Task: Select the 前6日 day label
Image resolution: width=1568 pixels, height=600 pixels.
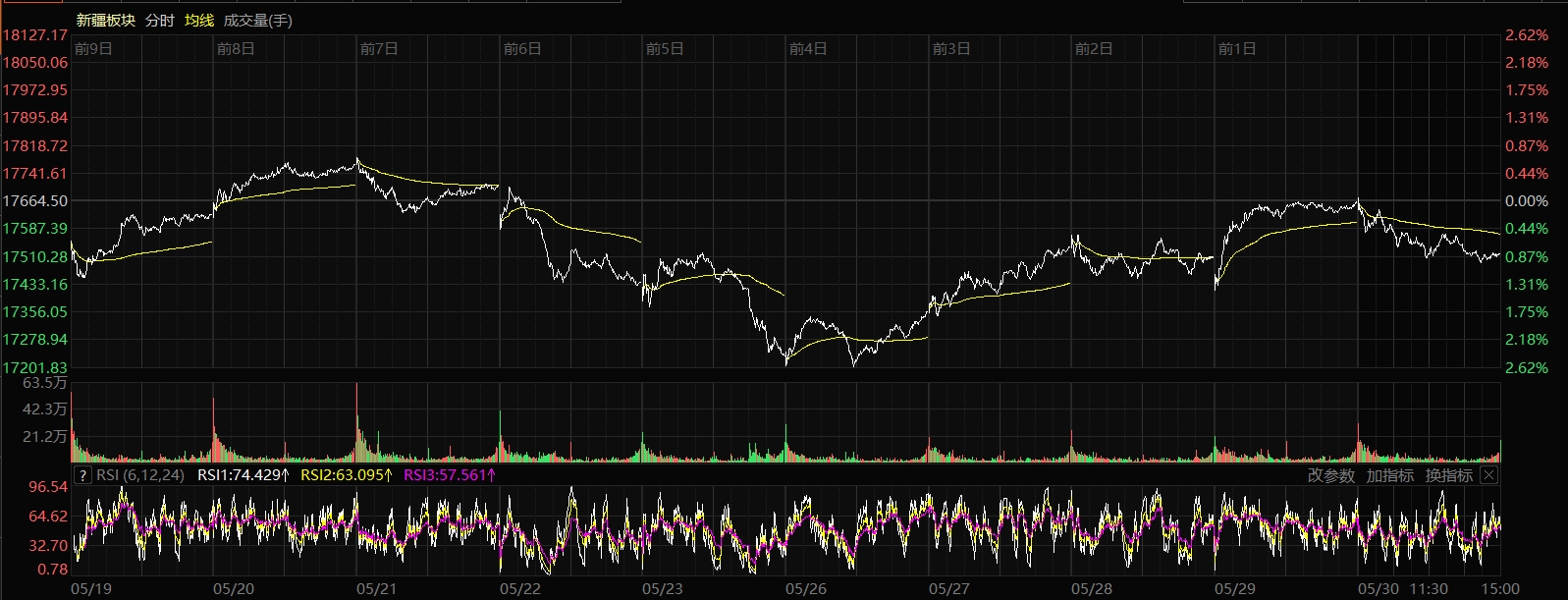Action: (522, 48)
